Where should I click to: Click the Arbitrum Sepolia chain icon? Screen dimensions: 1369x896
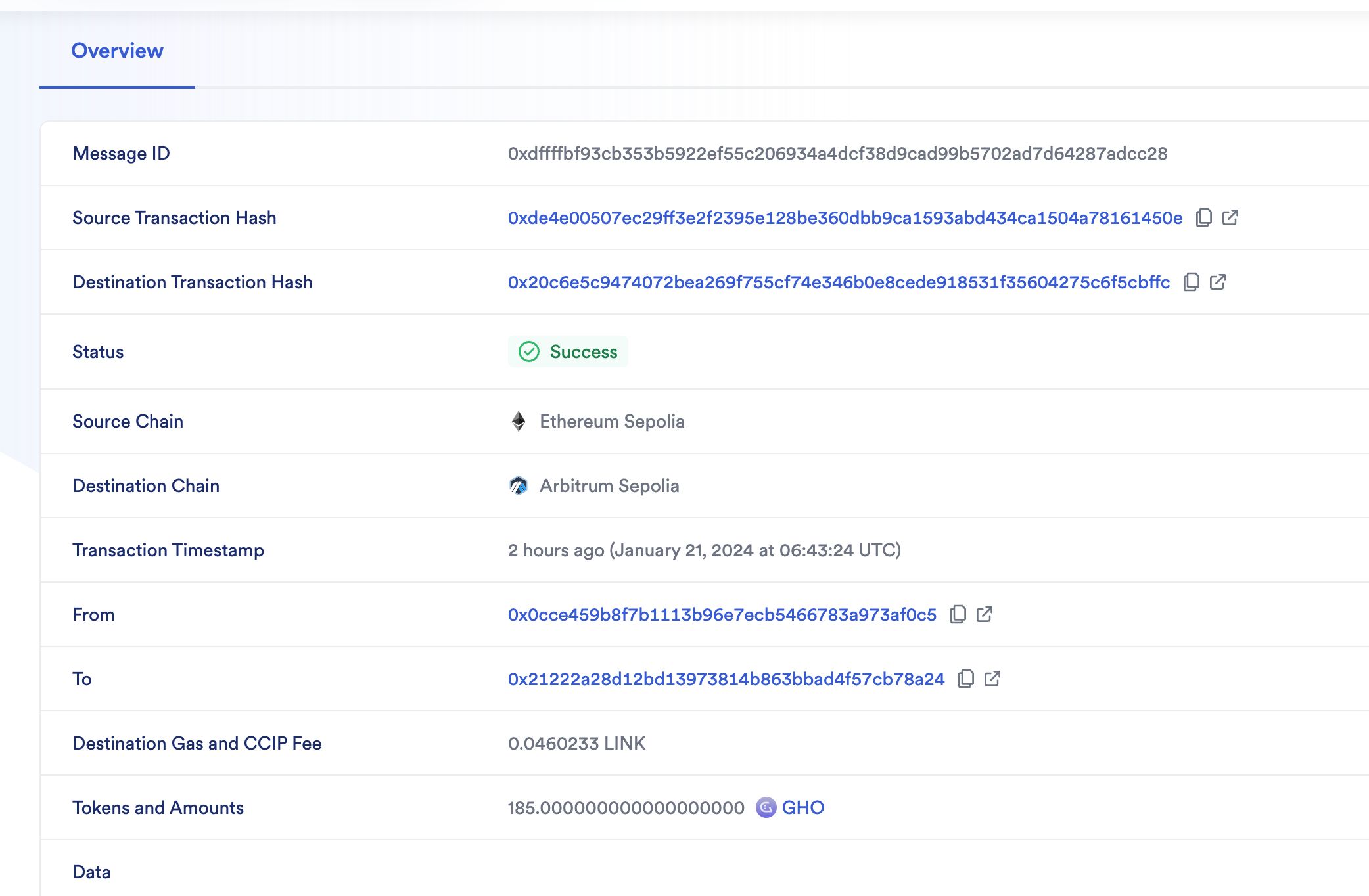point(519,485)
